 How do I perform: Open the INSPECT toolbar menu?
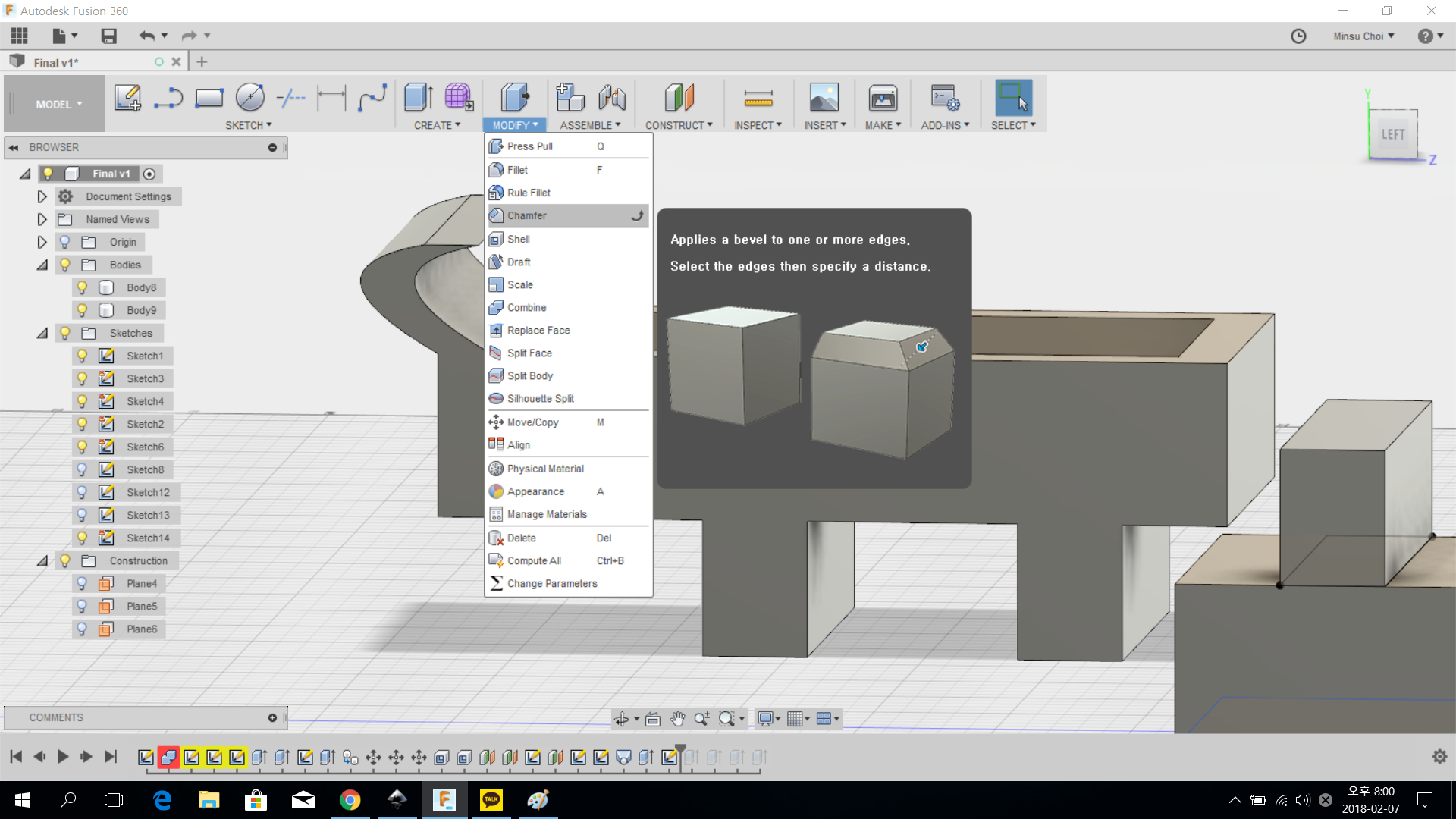(x=758, y=125)
